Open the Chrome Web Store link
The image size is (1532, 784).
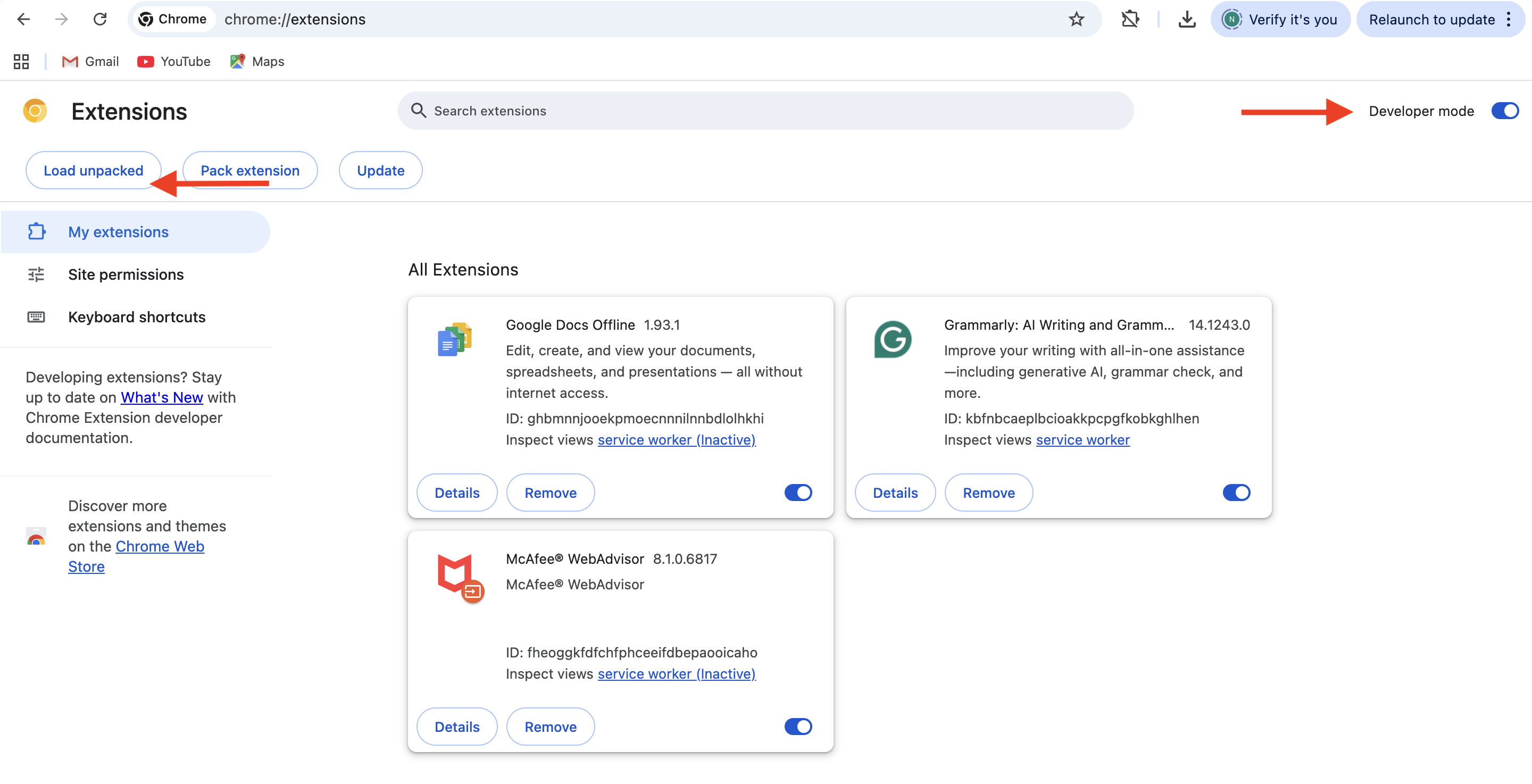(160, 546)
